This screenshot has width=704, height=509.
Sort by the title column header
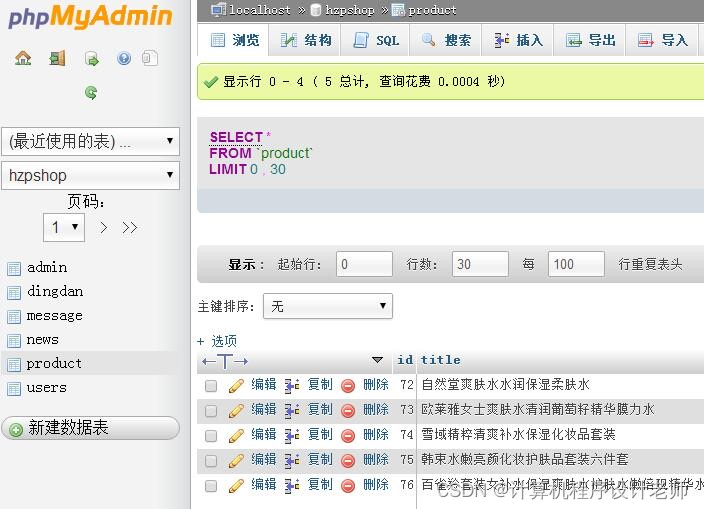pos(440,360)
